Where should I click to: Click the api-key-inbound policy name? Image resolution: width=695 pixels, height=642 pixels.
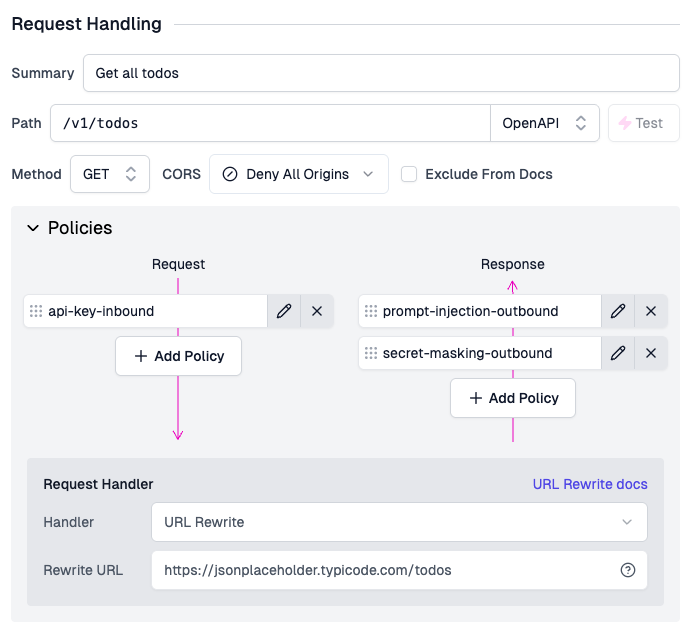(101, 311)
